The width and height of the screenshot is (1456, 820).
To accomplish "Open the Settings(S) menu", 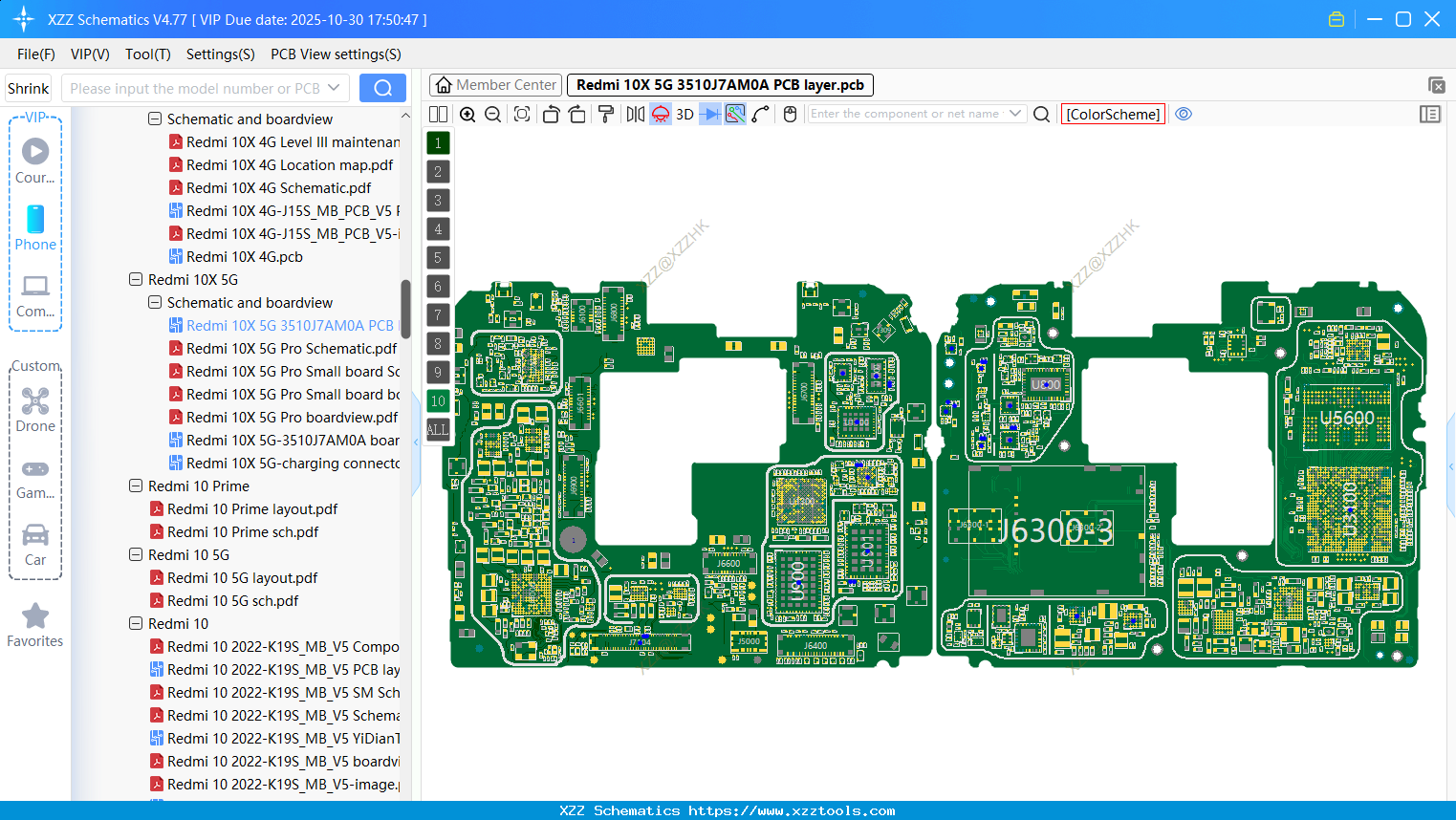I will click(x=220, y=54).
